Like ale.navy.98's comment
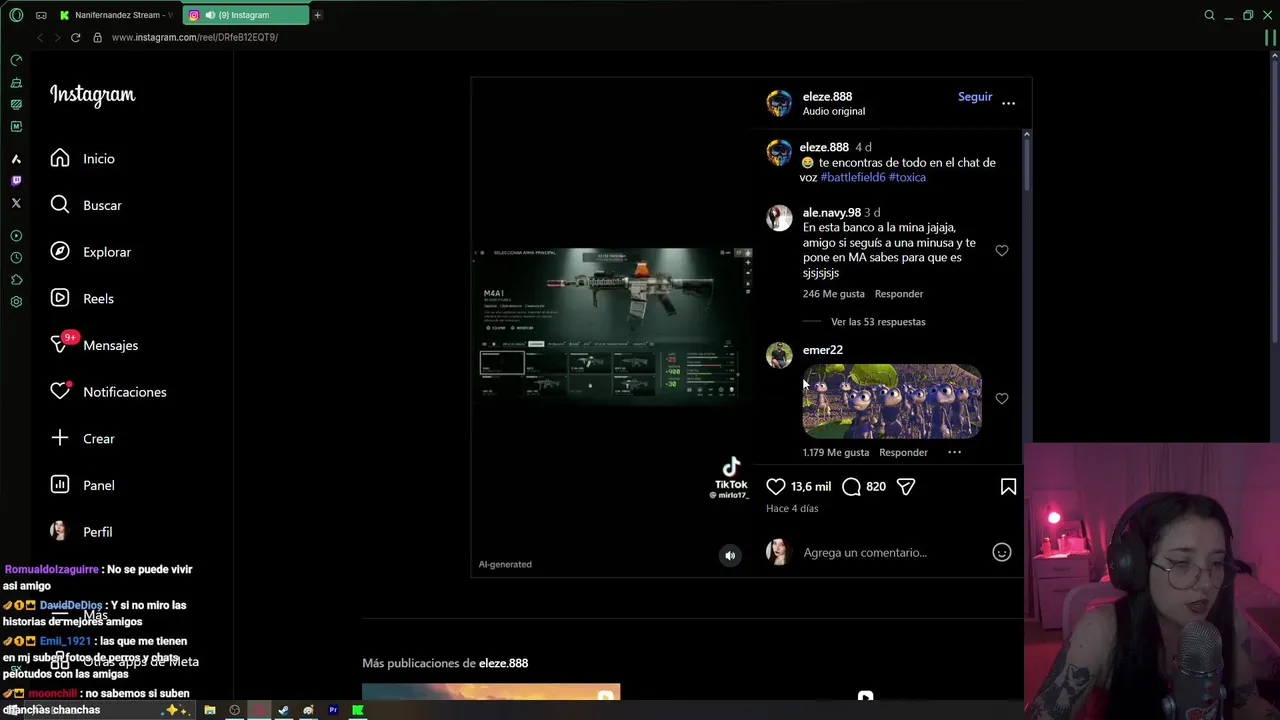This screenshot has height=720, width=1280. [x=1001, y=250]
